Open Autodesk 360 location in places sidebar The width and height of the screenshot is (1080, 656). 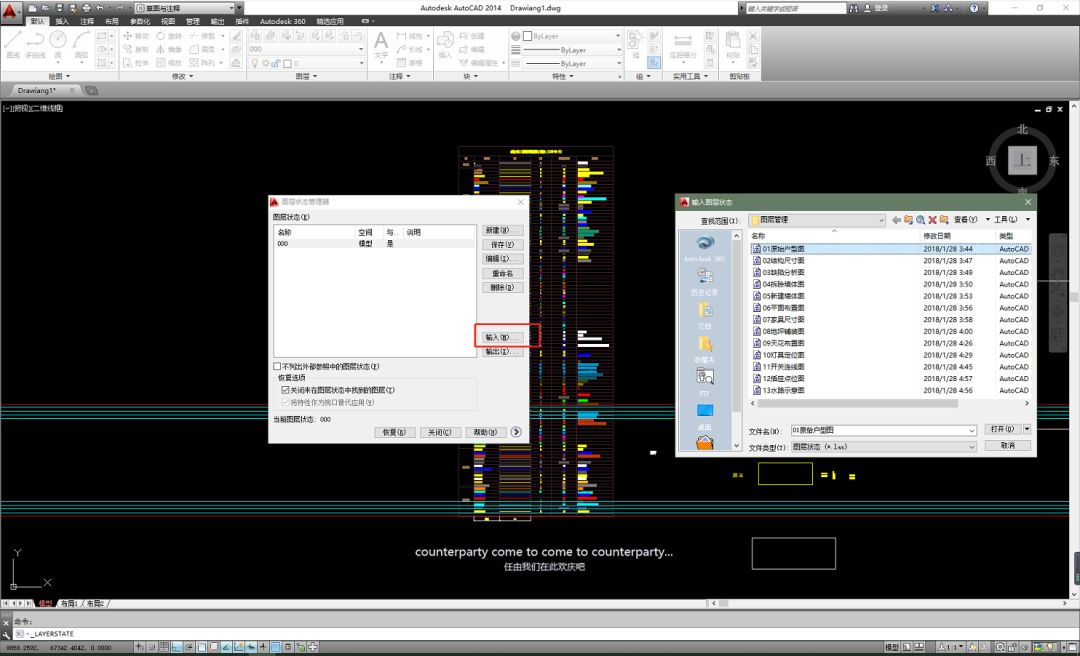pyautogui.click(x=705, y=248)
